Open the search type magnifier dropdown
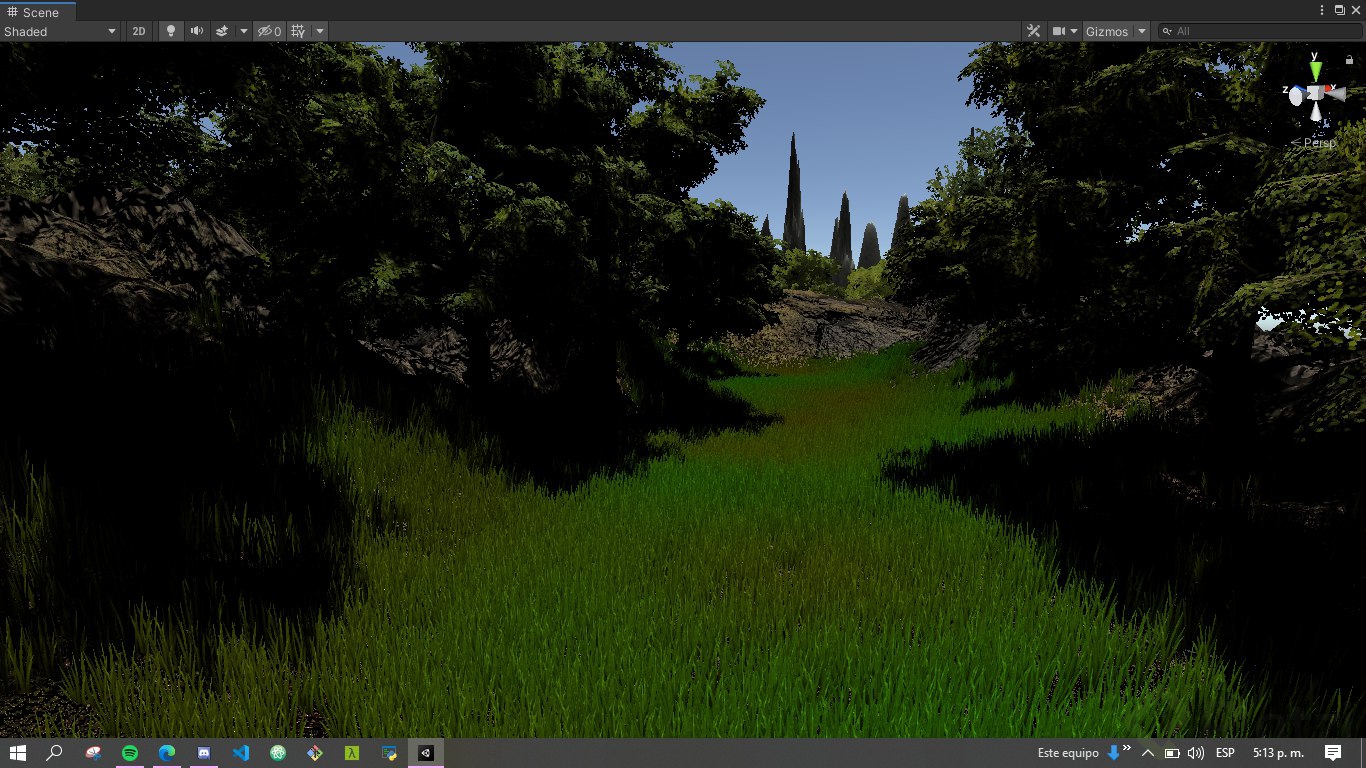 [x=1167, y=31]
